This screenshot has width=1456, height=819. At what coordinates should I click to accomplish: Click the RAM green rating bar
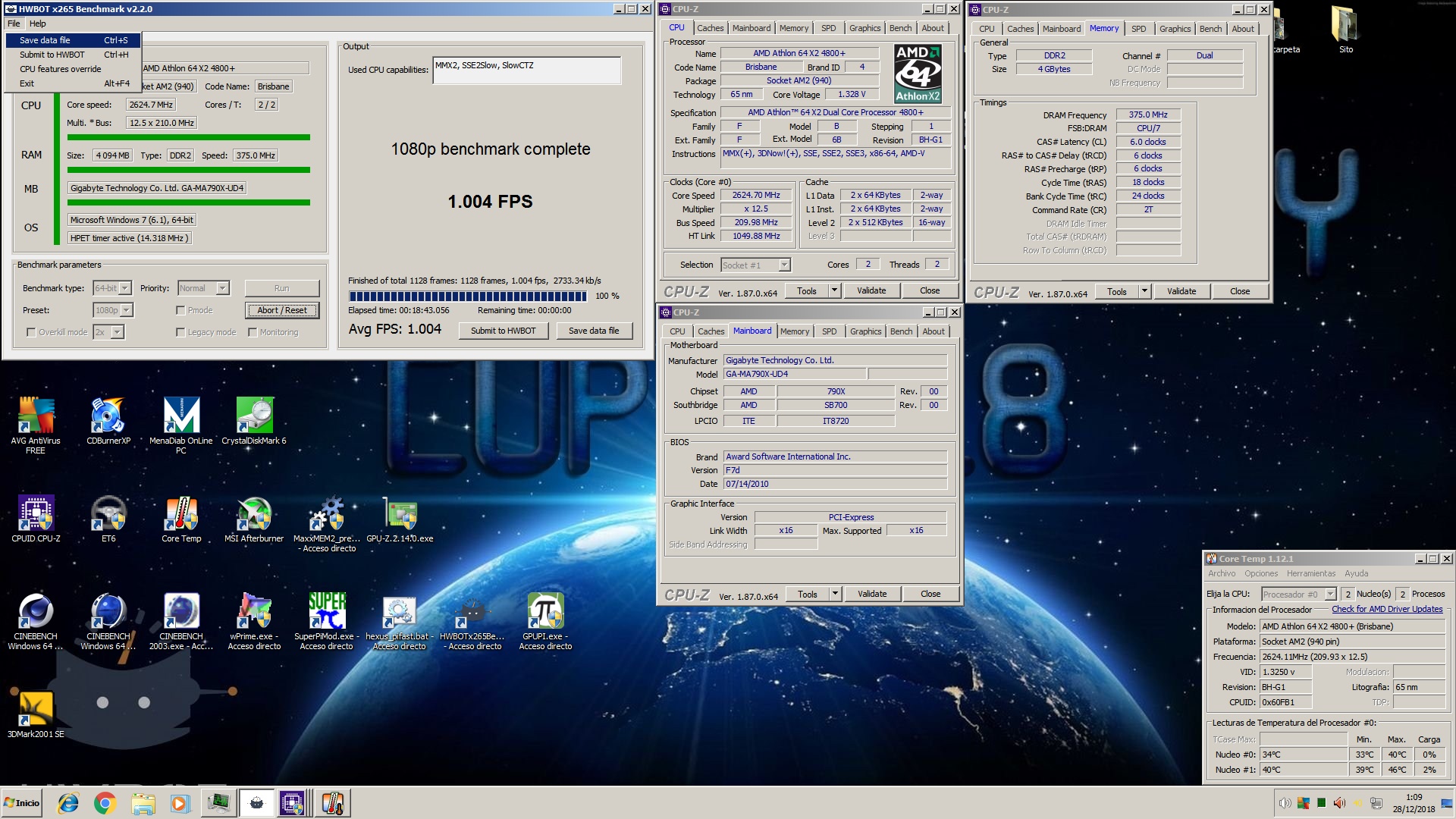[x=188, y=170]
